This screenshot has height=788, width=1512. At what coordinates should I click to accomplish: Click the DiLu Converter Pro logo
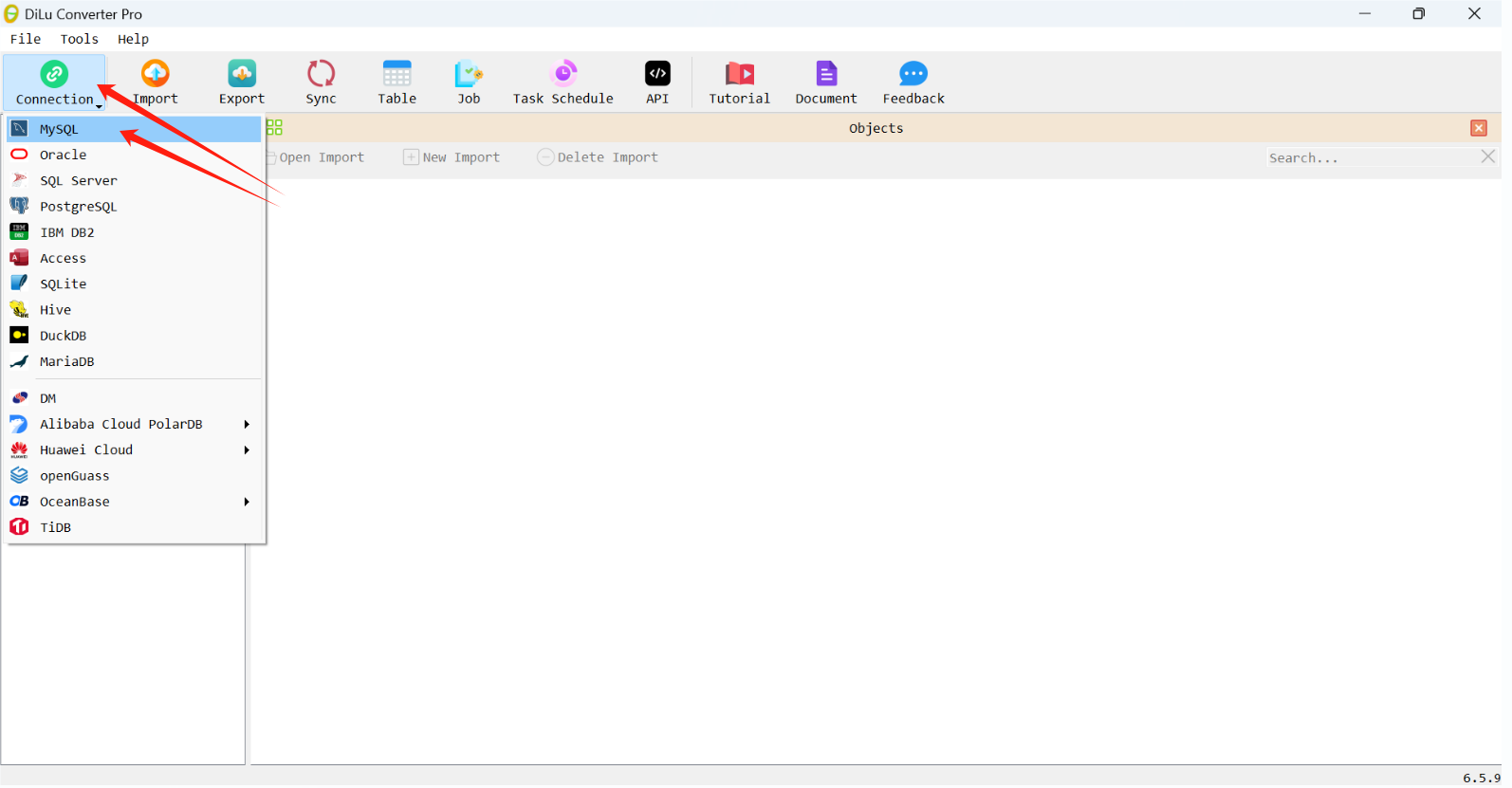(11, 13)
